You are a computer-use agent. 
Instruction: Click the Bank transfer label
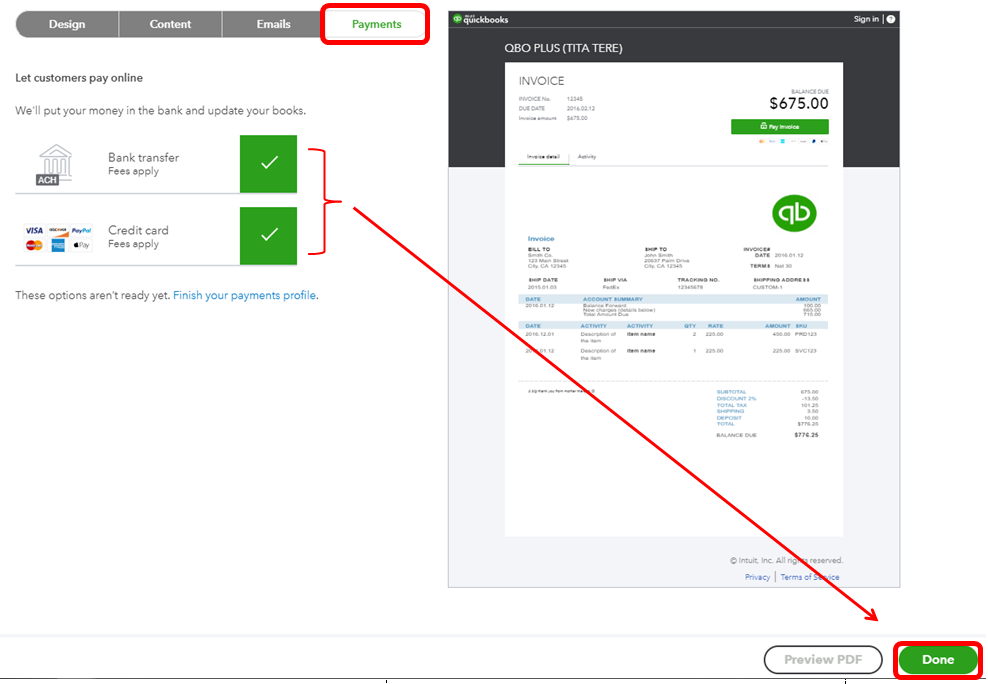click(144, 157)
